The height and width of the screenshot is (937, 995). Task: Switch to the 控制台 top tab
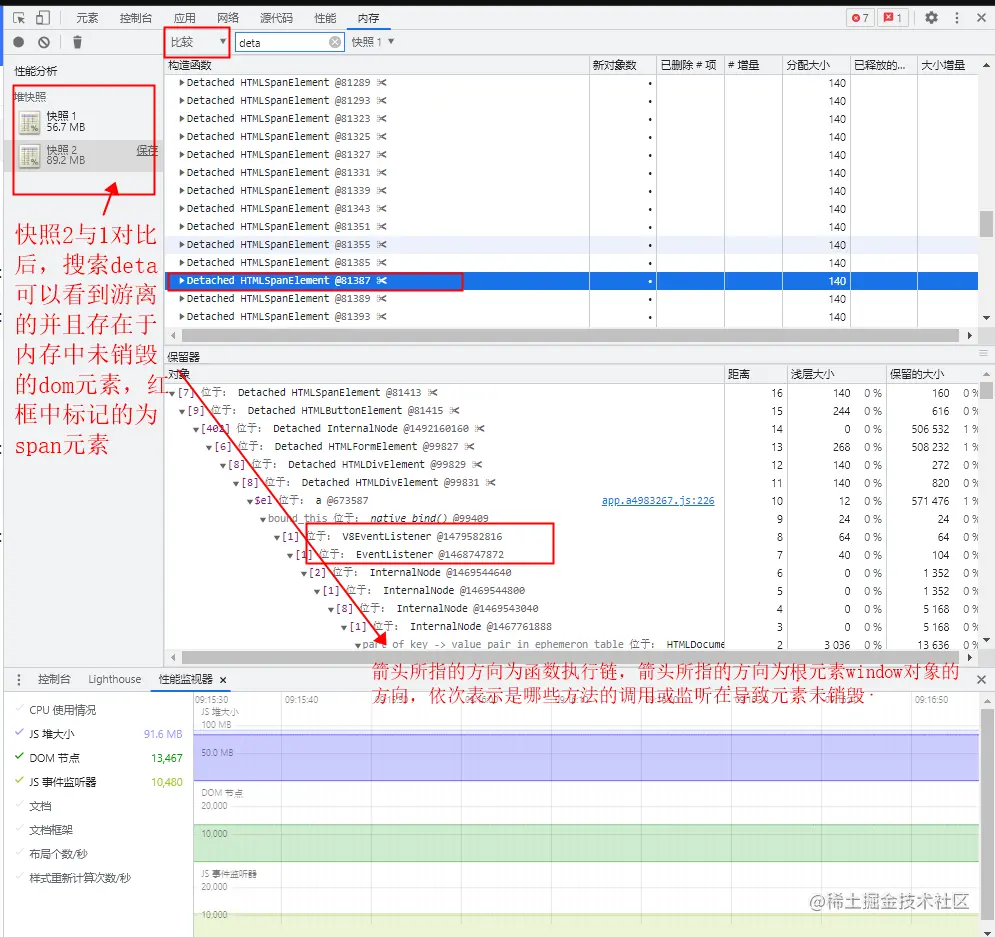[x=136, y=18]
